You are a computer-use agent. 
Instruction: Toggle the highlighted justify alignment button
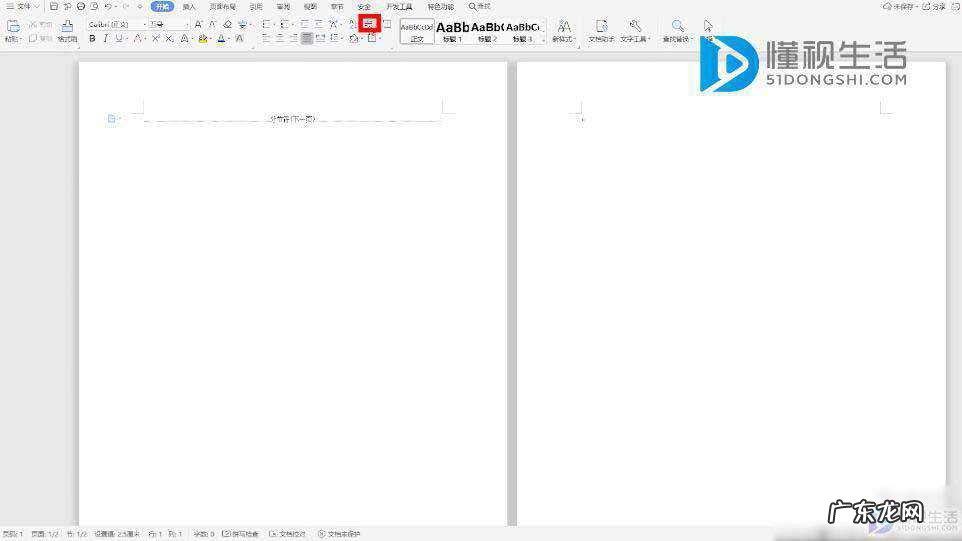coord(306,38)
